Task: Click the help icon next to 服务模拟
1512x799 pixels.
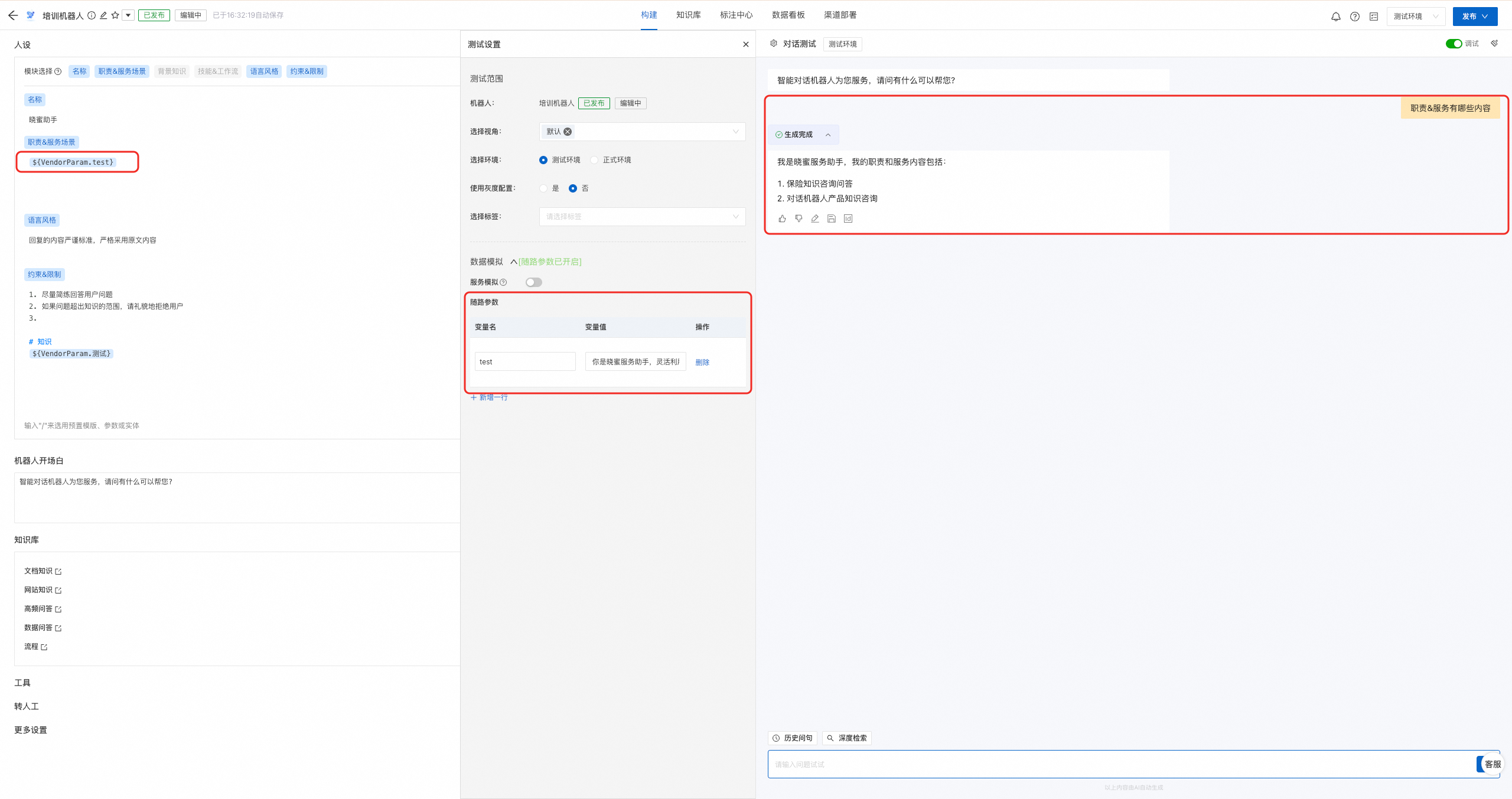Action: [x=503, y=282]
